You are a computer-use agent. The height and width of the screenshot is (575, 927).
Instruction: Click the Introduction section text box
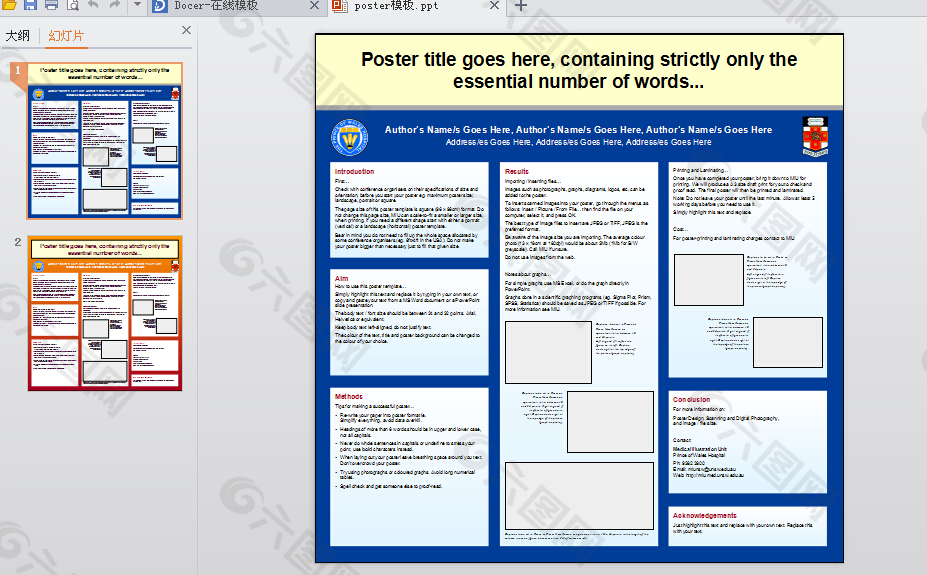pyautogui.click(x=409, y=210)
